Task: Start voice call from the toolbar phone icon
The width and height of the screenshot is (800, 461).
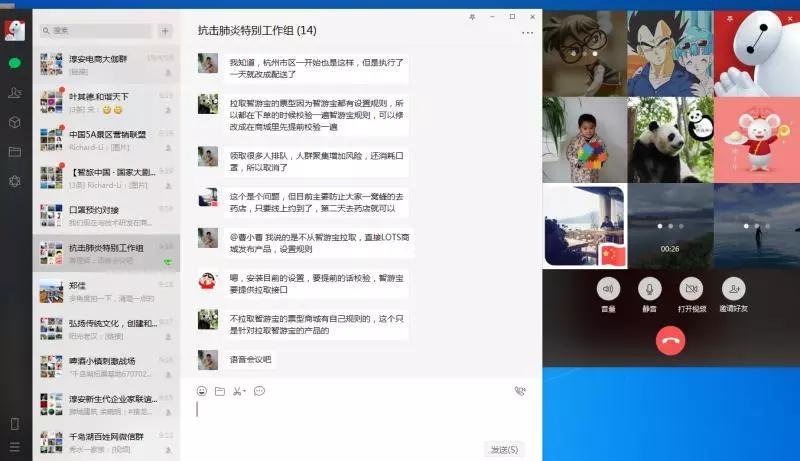Action: click(x=520, y=391)
